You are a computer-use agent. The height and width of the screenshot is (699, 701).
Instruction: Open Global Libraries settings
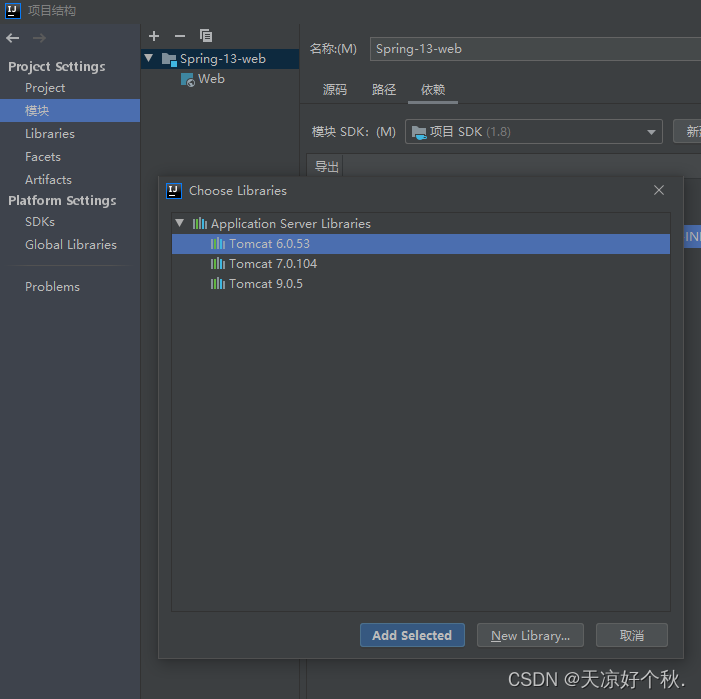[x=71, y=245]
